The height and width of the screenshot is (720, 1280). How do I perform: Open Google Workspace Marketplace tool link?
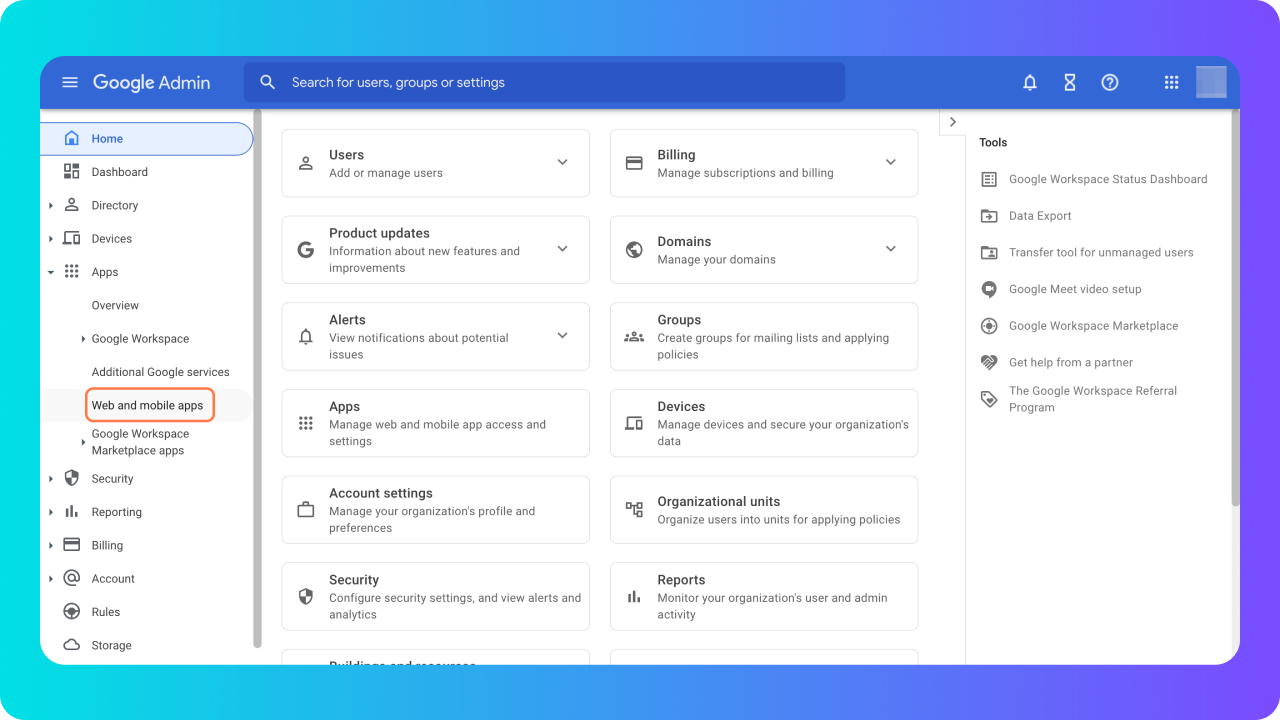pyautogui.click(x=1093, y=326)
